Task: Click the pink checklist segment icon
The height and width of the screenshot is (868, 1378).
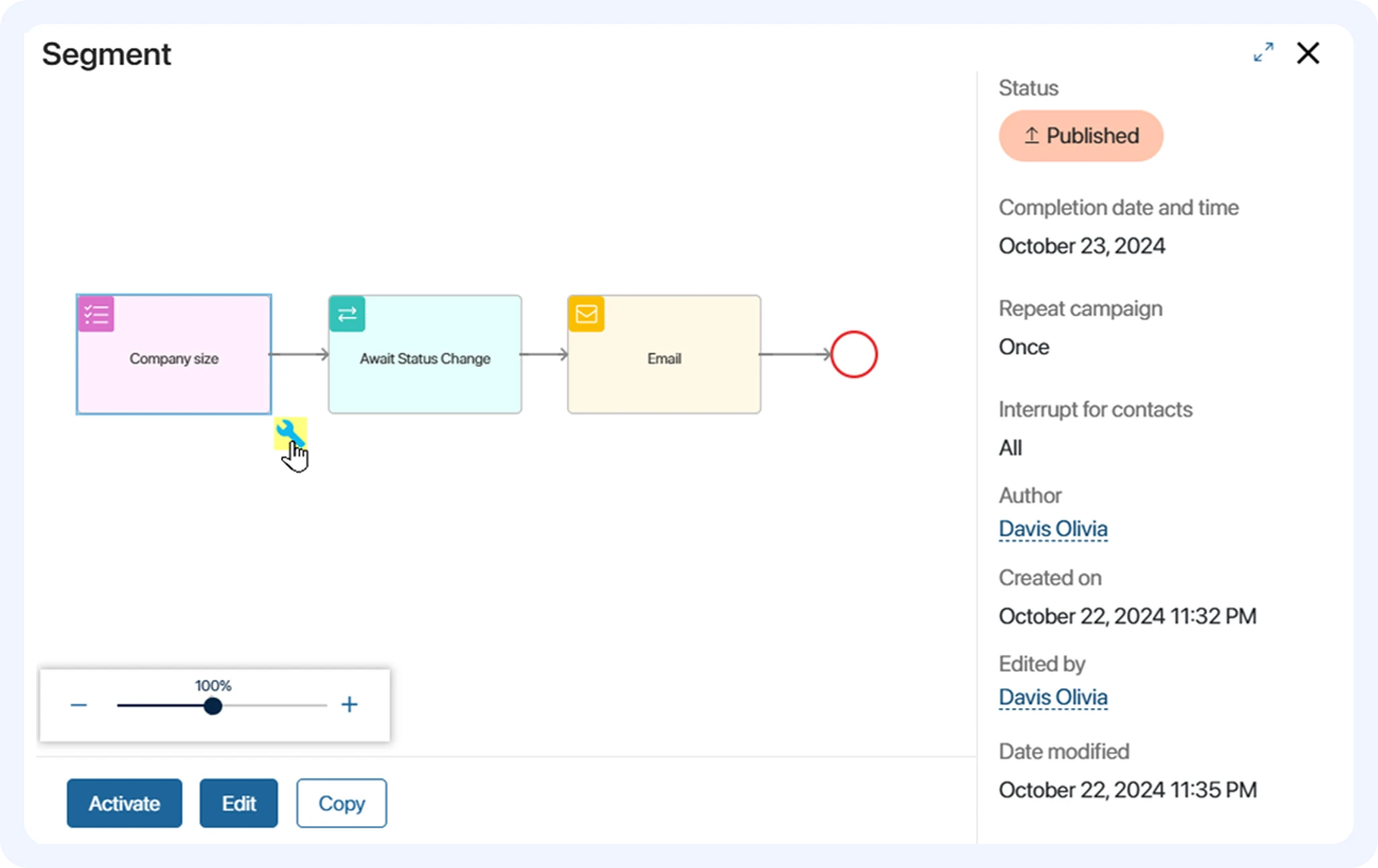Action: point(96,314)
